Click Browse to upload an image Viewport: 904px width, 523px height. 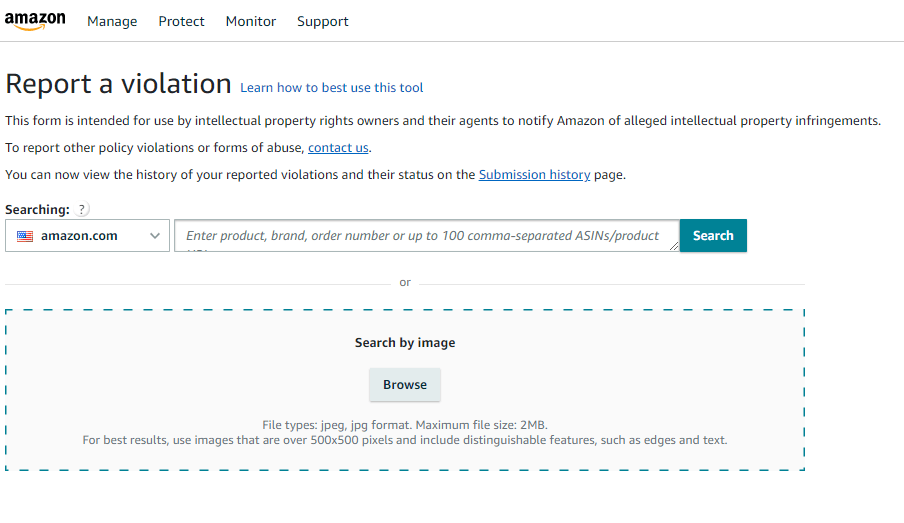[x=405, y=385]
